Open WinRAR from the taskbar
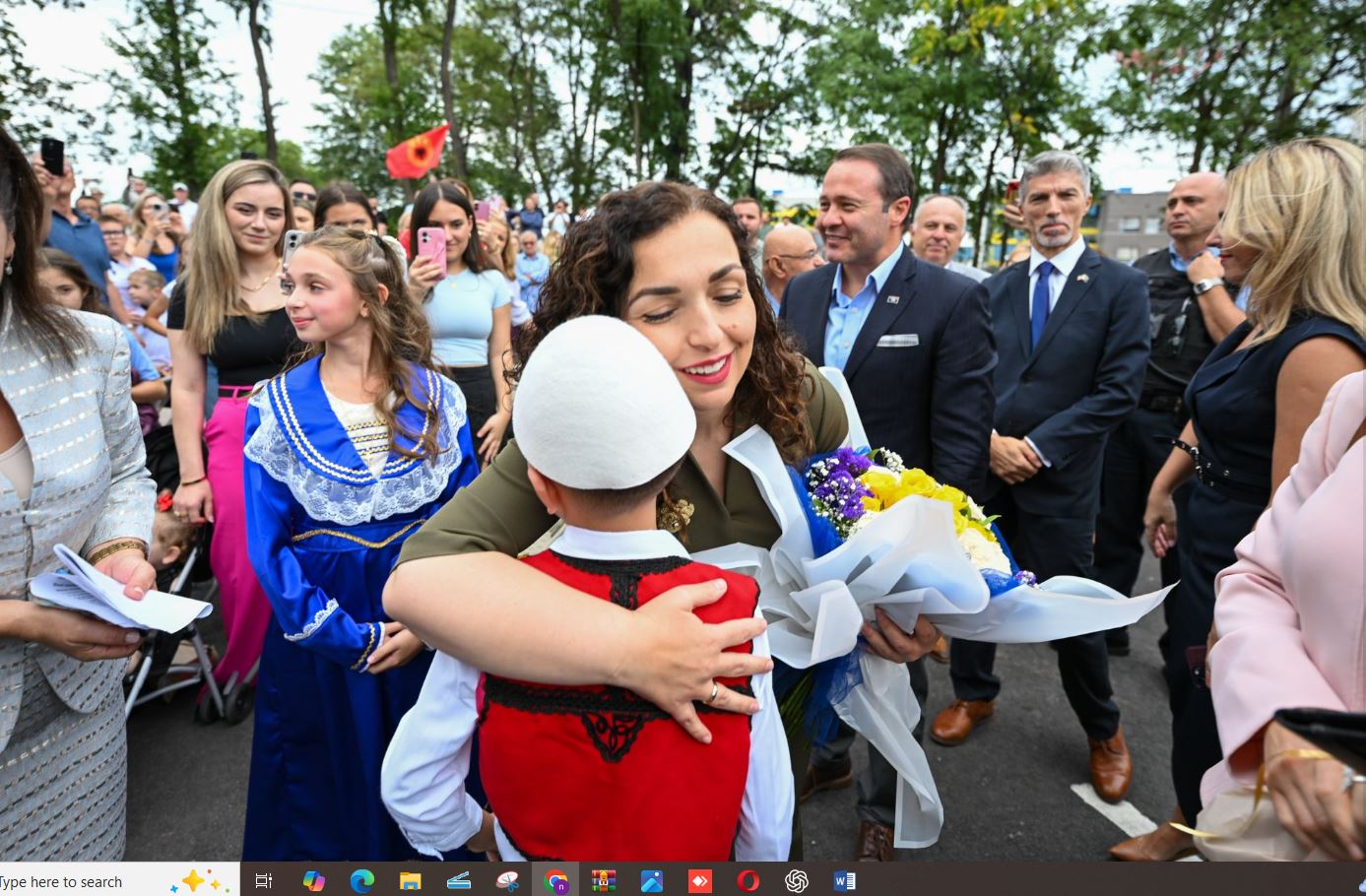The width and height of the screenshot is (1366, 896). point(603,881)
